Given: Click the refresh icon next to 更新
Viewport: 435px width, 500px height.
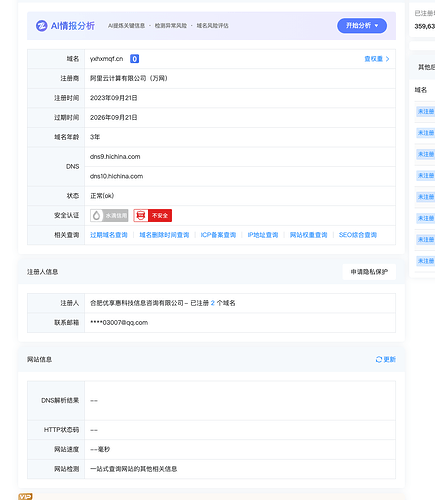Looking at the screenshot, I should (379, 359).
